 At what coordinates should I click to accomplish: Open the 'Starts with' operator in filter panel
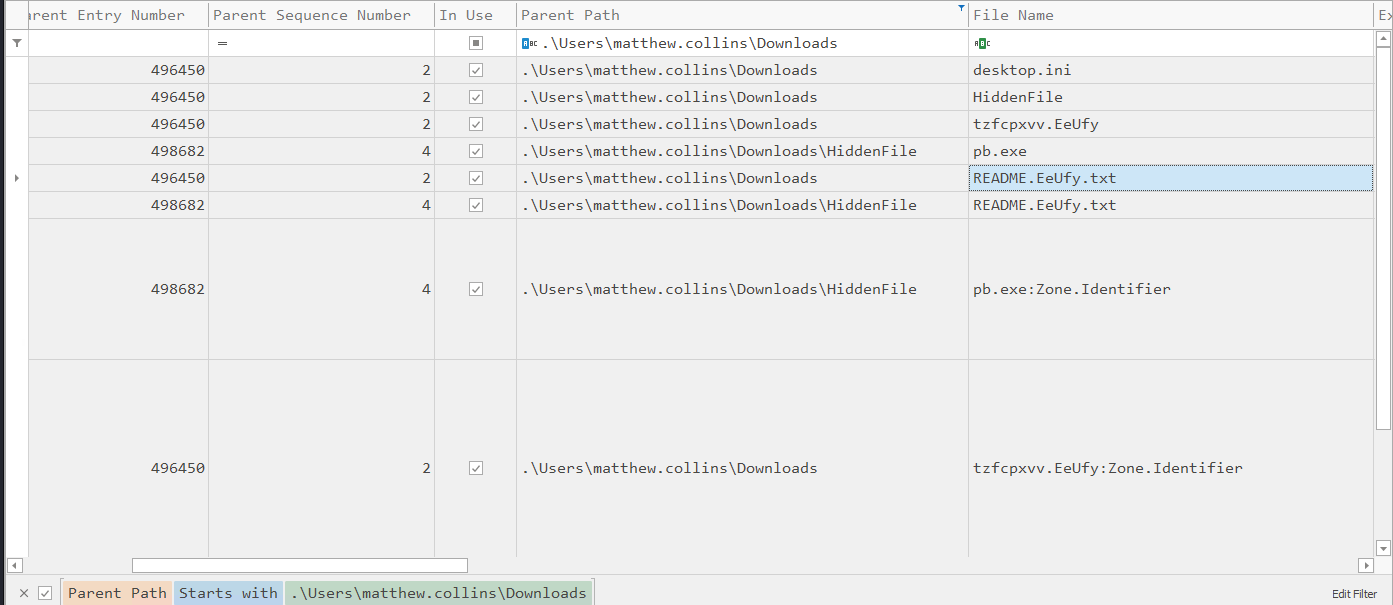(228, 593)
